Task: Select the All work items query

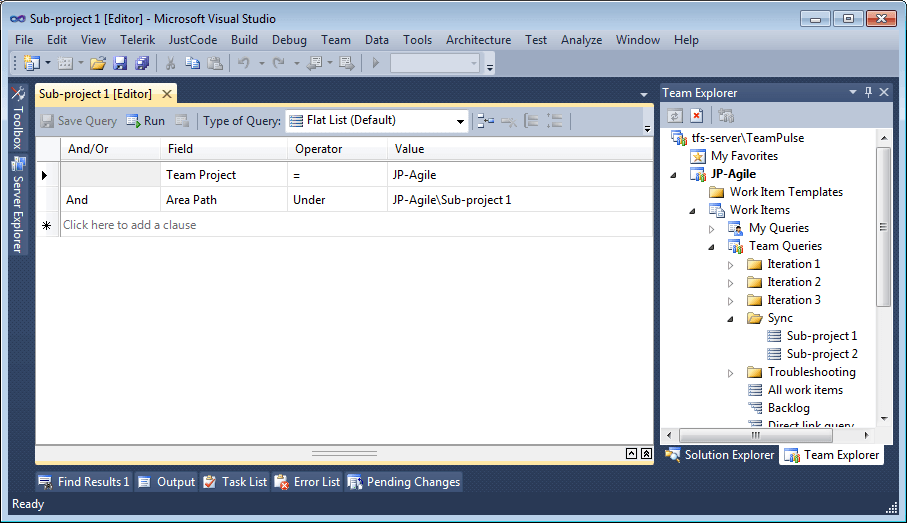Action: pyautogui.click(x=805, y=390)
